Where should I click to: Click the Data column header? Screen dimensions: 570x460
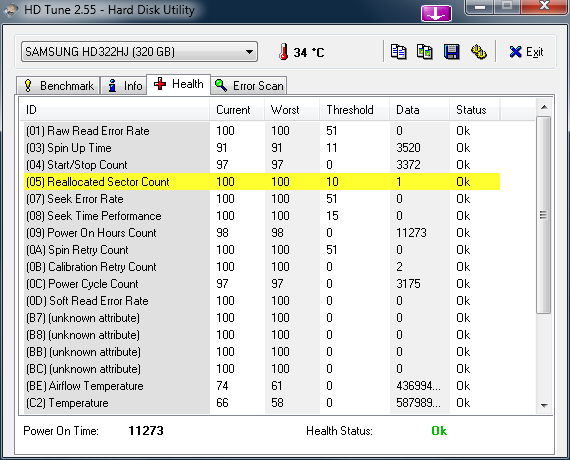pyautogui.click(x=420, y=110)
